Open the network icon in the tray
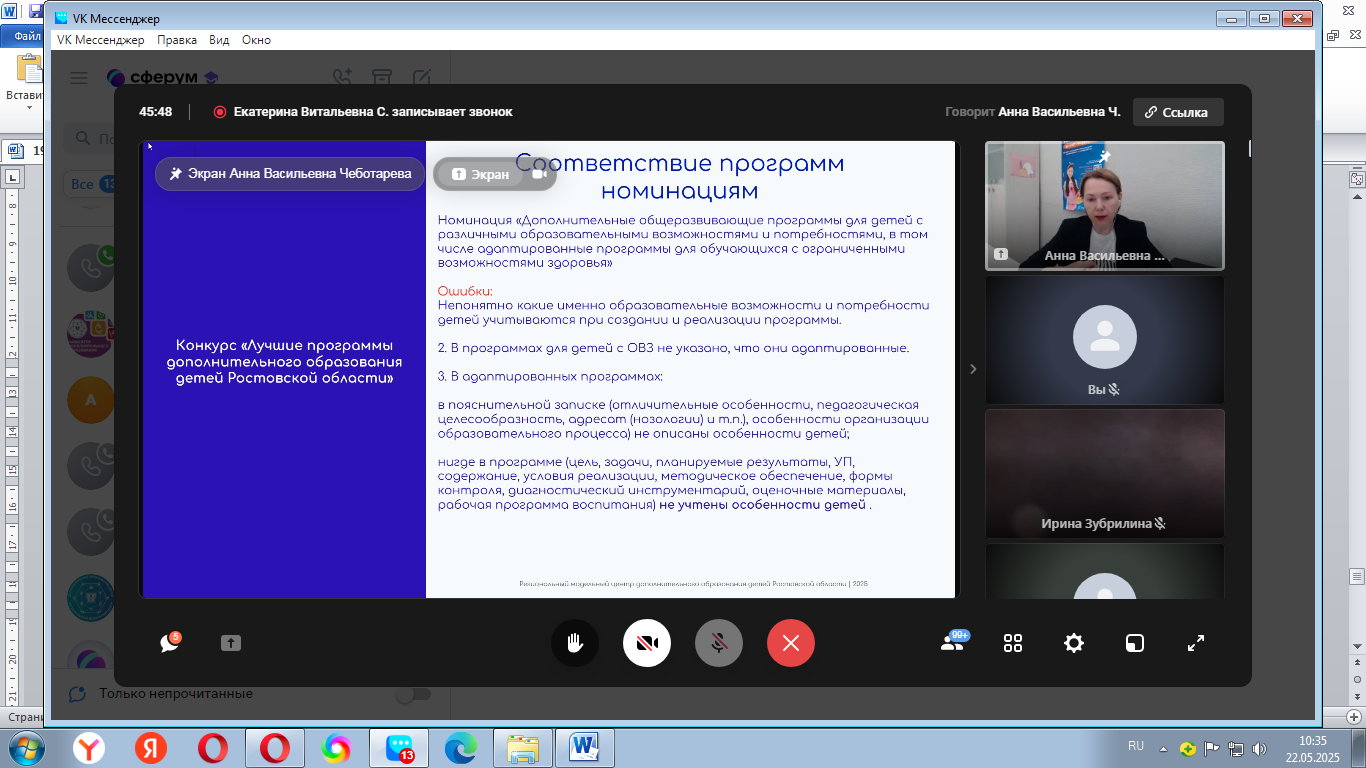 (x=1236, y=748)
